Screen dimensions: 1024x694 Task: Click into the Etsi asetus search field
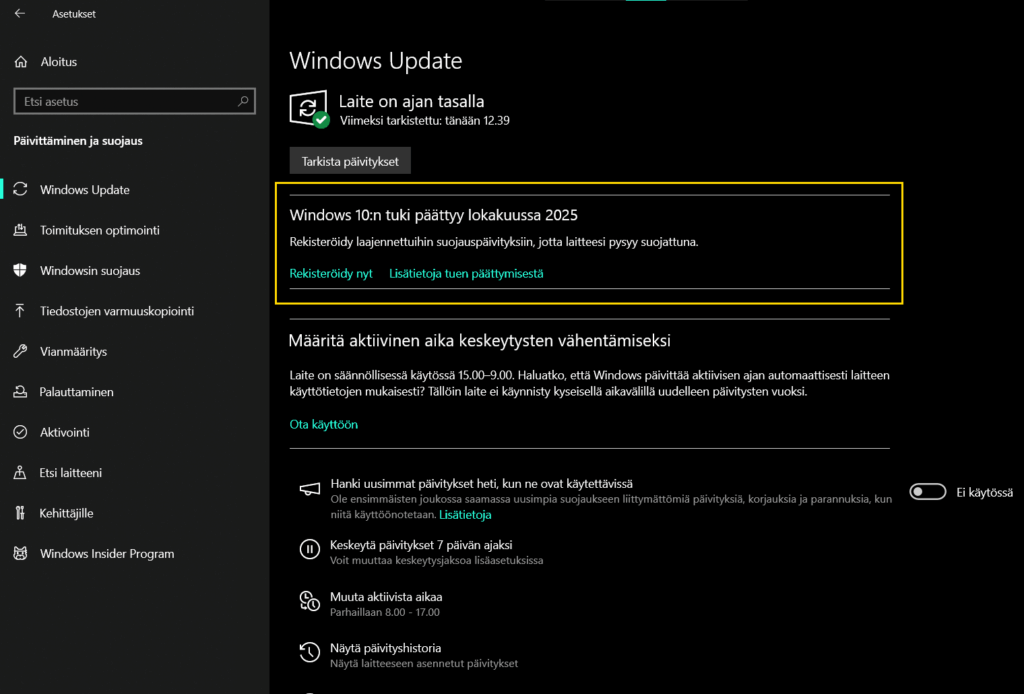tap(120, 101)
